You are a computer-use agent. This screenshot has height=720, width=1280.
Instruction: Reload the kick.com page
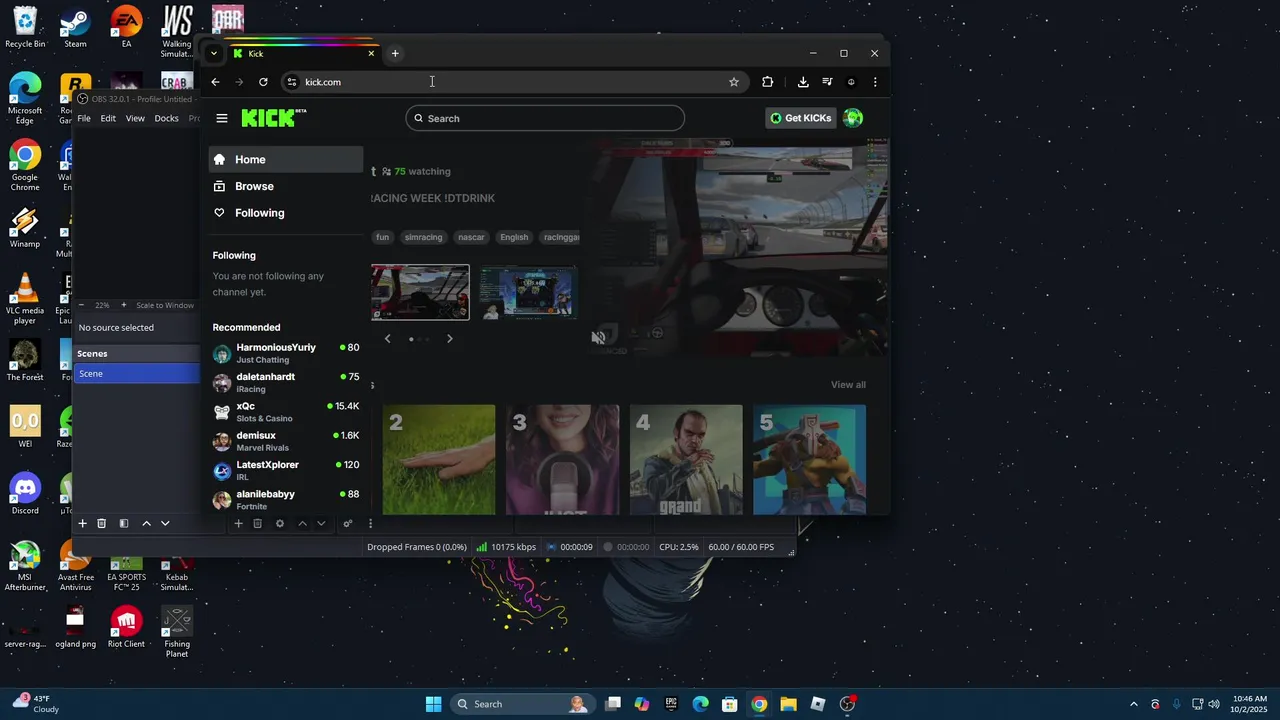click(x=263, y=82)
